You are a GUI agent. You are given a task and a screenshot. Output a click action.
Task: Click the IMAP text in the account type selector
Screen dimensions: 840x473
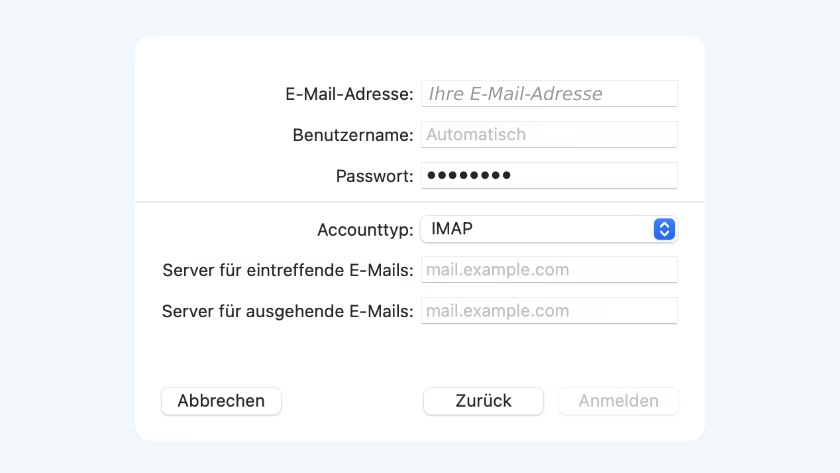(452, 229)
